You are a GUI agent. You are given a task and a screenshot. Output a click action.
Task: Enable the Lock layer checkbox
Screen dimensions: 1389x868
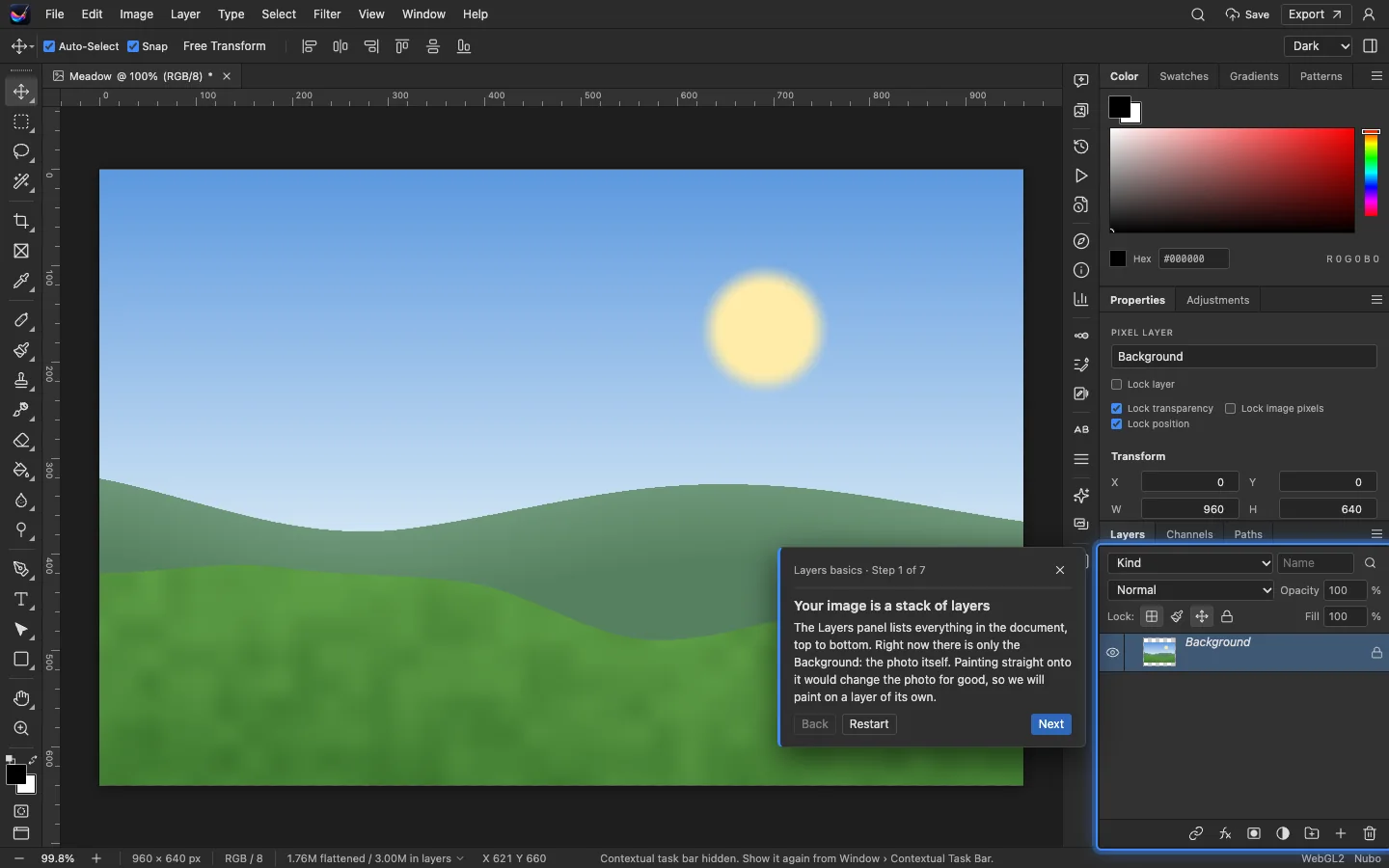click(x=1117, y=384)
